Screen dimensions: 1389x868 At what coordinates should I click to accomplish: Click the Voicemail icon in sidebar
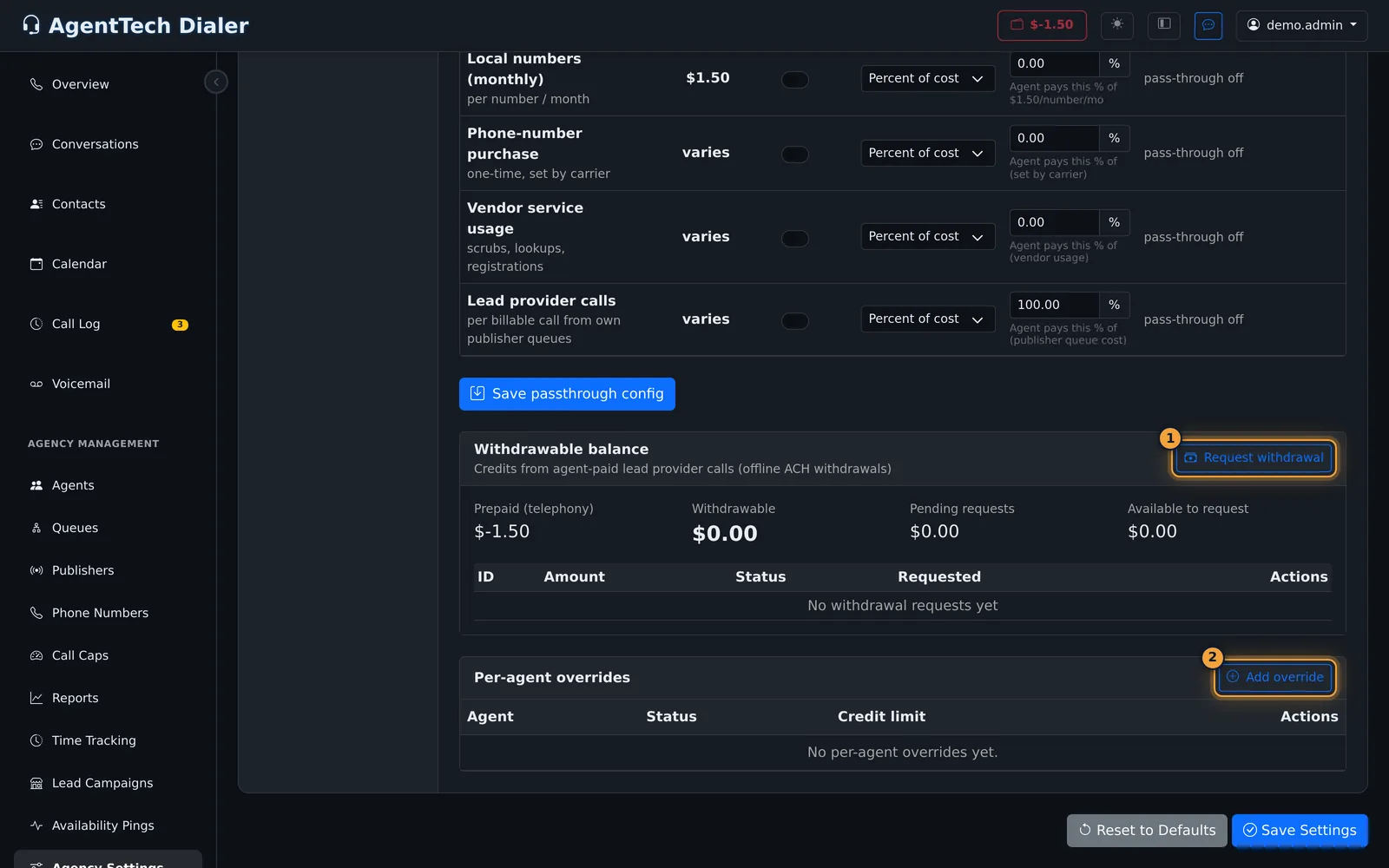[x=36, y=384]
